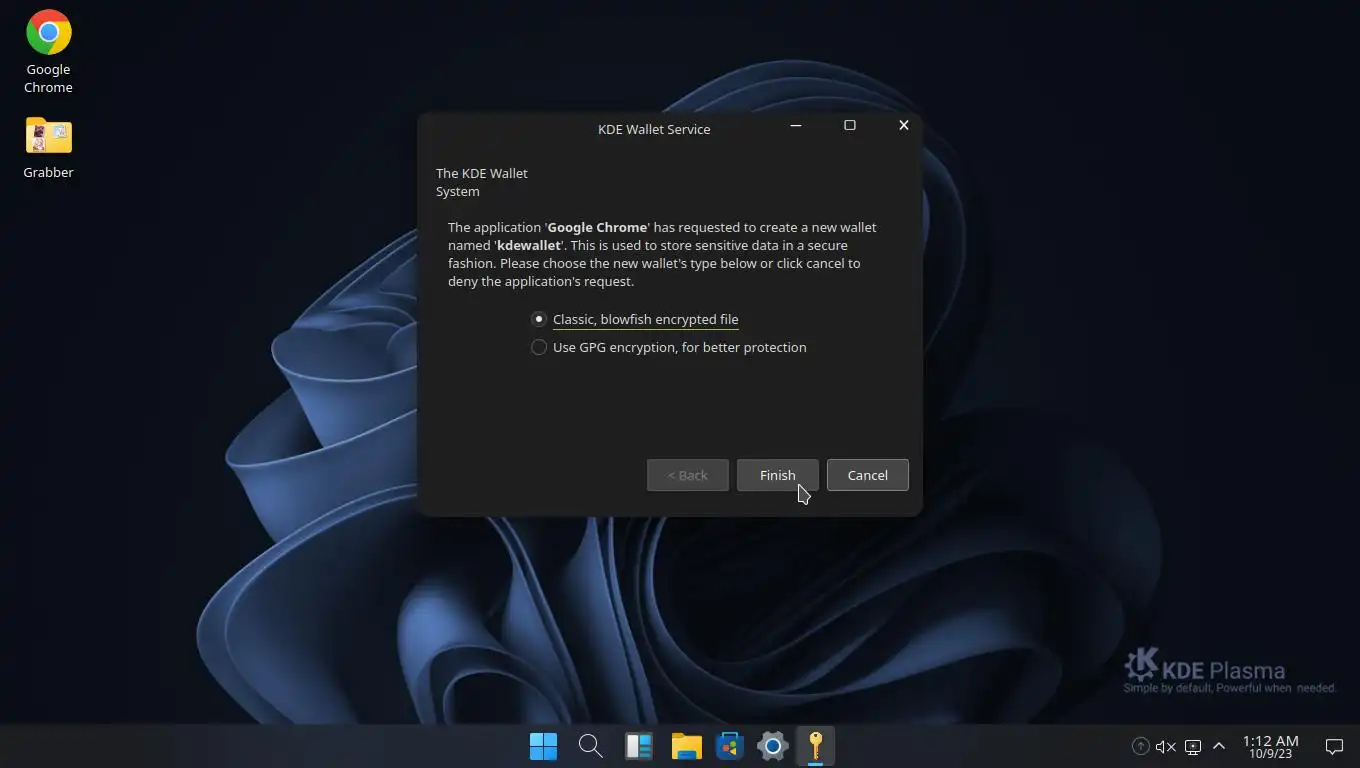Click the bold 'Google Chrome' text in message
The height and width of the screenshot is (768, 1360).
point(597,227)
